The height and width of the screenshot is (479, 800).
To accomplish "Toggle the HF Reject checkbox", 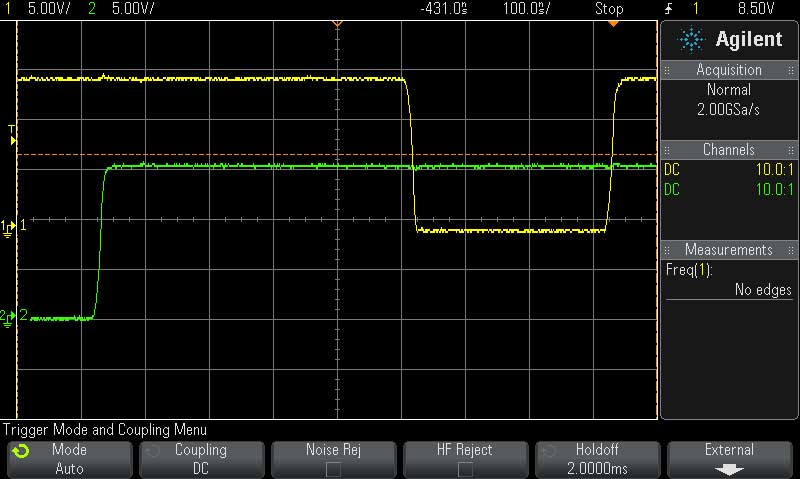I will pos(465,468).
